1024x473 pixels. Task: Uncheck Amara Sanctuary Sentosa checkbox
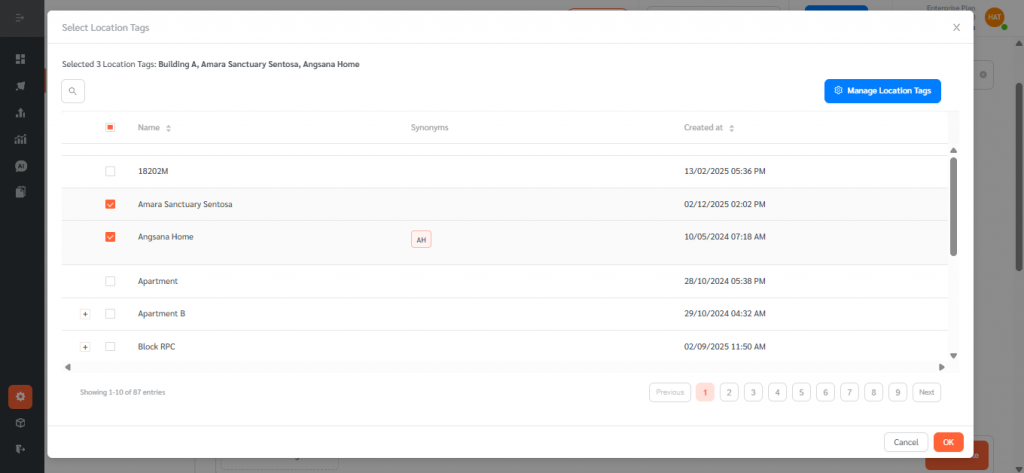tap(110, 204)
